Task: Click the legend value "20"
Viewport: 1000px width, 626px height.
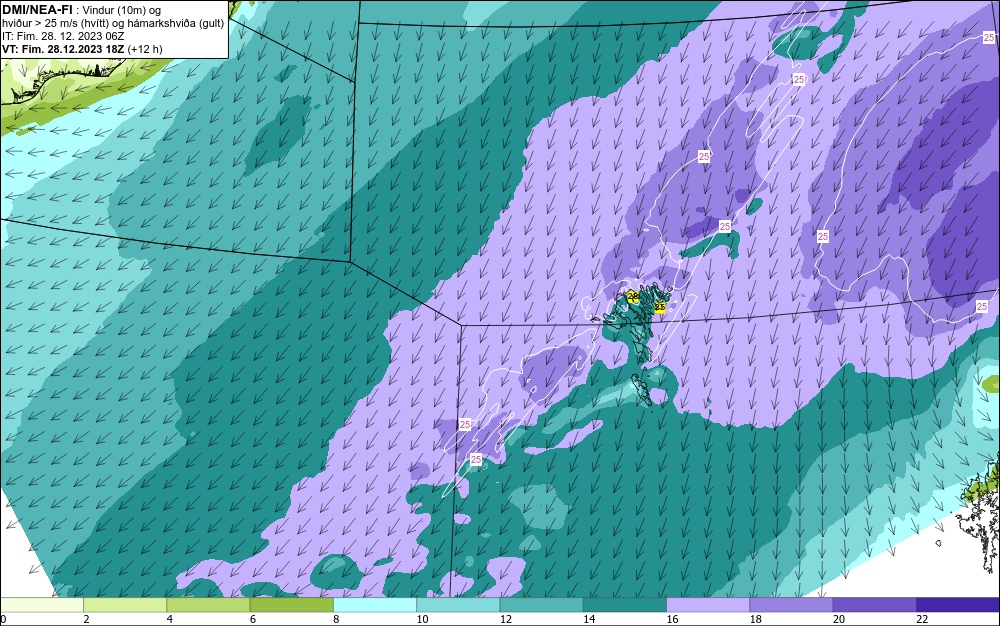Action: pos(839,619)
